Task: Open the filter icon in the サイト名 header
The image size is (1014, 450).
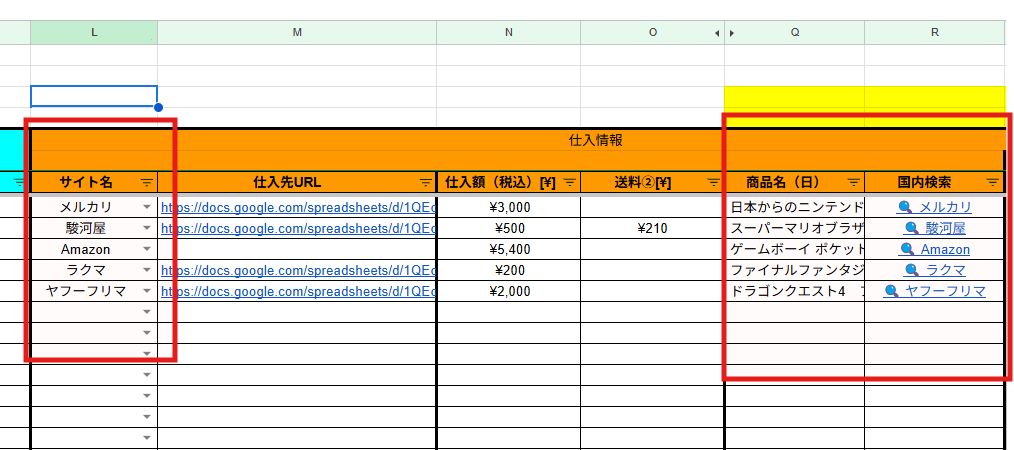Action: (x=147, y=182)
